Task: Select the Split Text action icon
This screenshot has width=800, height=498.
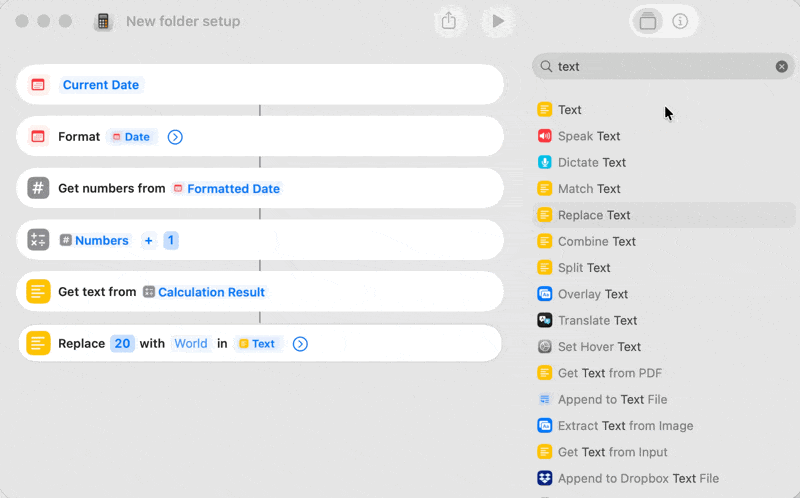Action: coord(544,267)
